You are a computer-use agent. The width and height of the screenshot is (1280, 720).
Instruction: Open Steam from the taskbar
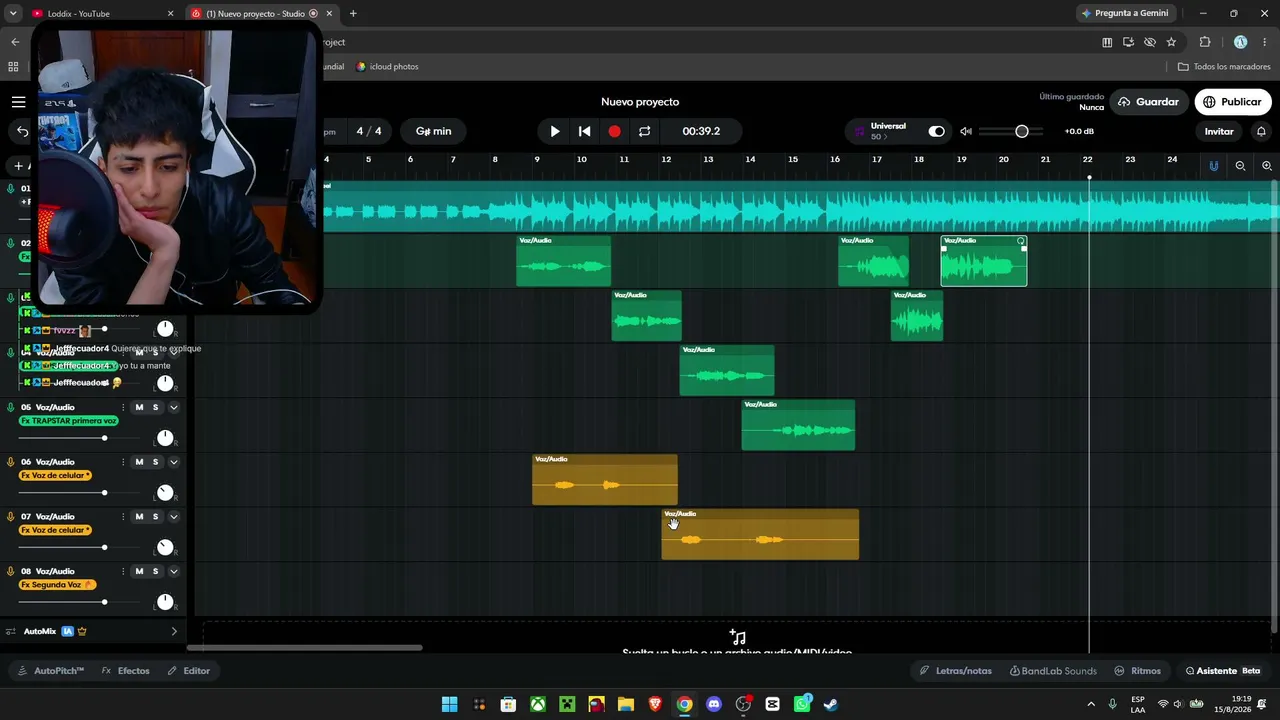(831, 704)
